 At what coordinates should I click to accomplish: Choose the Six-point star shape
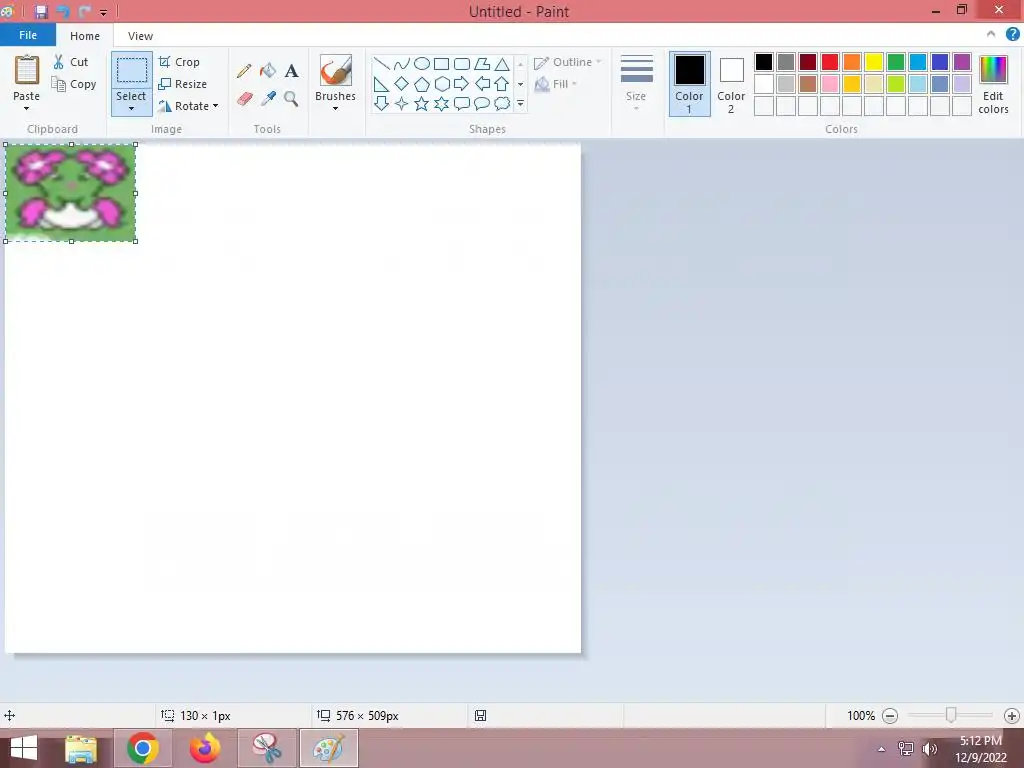pyautogui.click(x=441, y=103)
